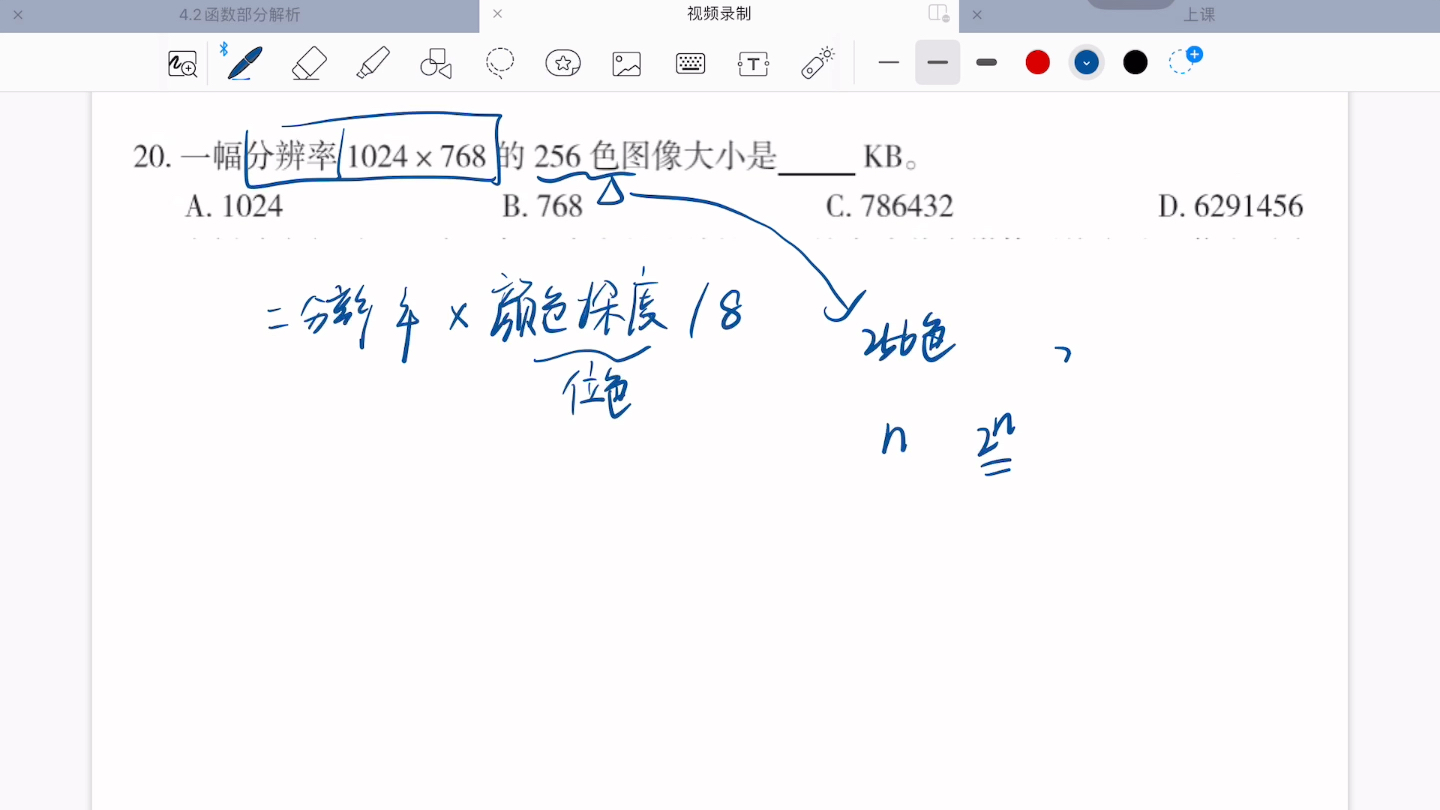The image size is (1440, 810).
Task: Click the question number 20 text
Action: [x=153, y=157]
